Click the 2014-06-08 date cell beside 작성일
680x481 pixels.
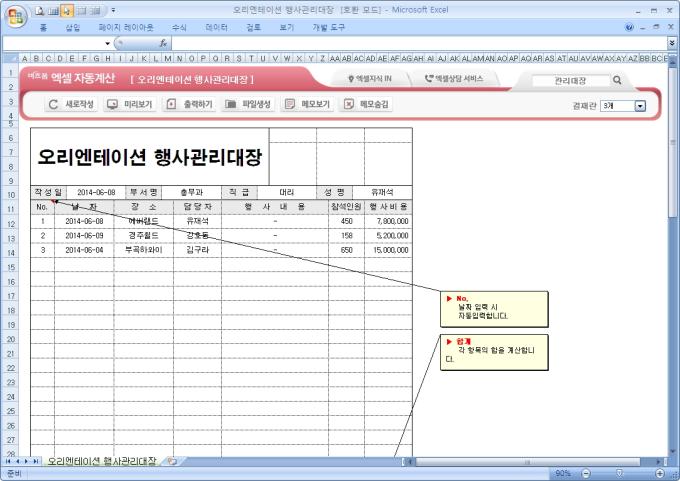pyautogui.click(x=96, y=193)
